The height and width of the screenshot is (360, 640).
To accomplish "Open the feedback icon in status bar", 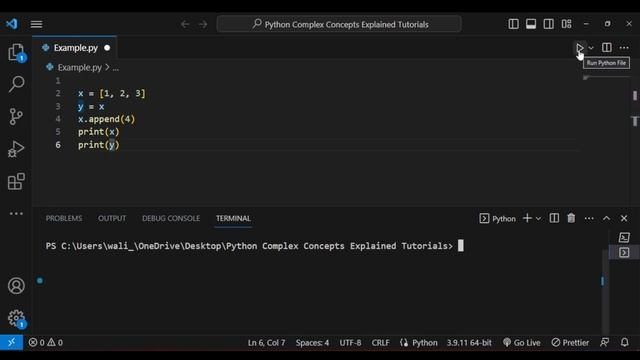I will click(605, 342).
